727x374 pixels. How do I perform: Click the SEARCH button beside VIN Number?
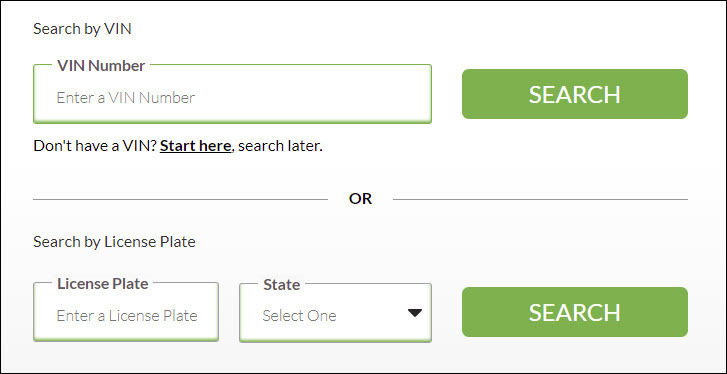coord(575,94)
